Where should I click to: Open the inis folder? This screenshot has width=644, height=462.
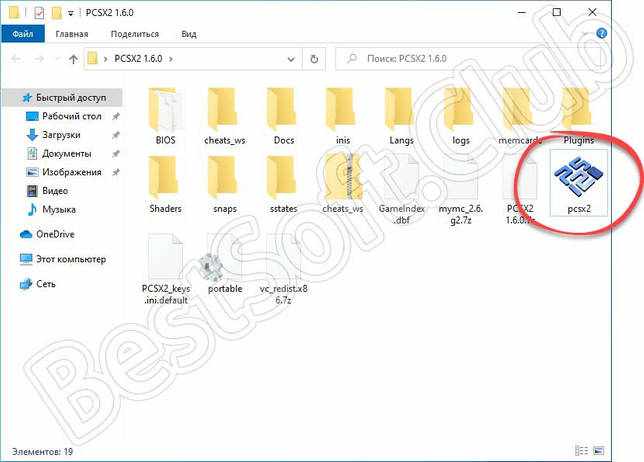(x=343, y=116)
